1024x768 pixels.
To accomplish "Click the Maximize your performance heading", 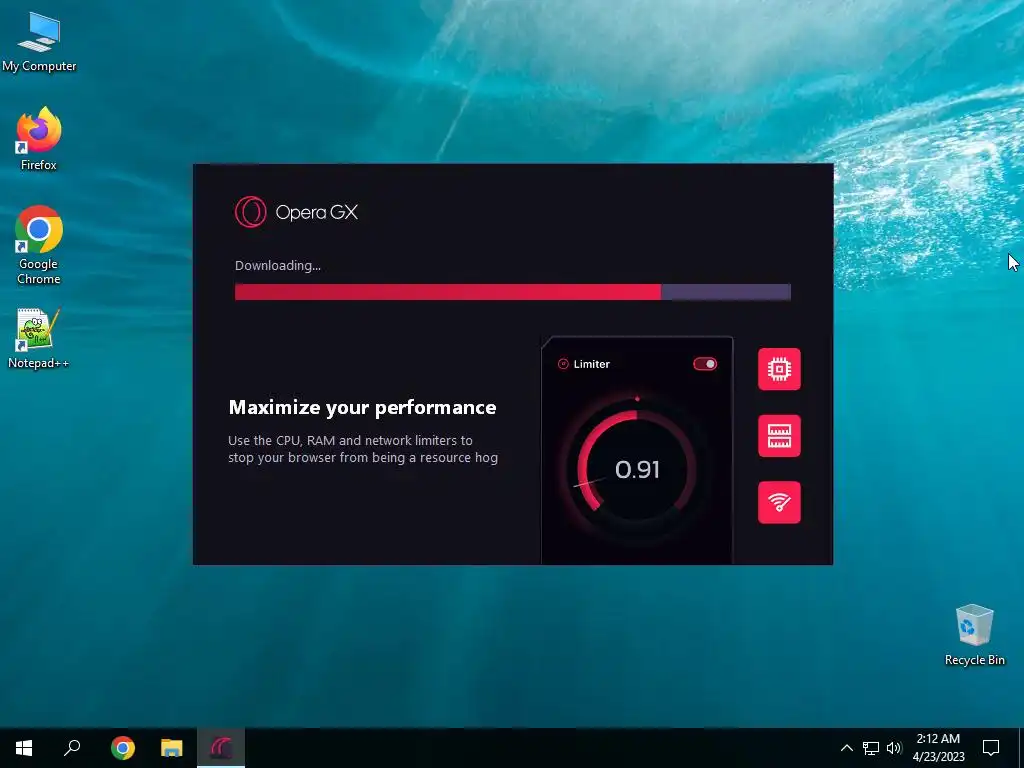I will (362, 408).
